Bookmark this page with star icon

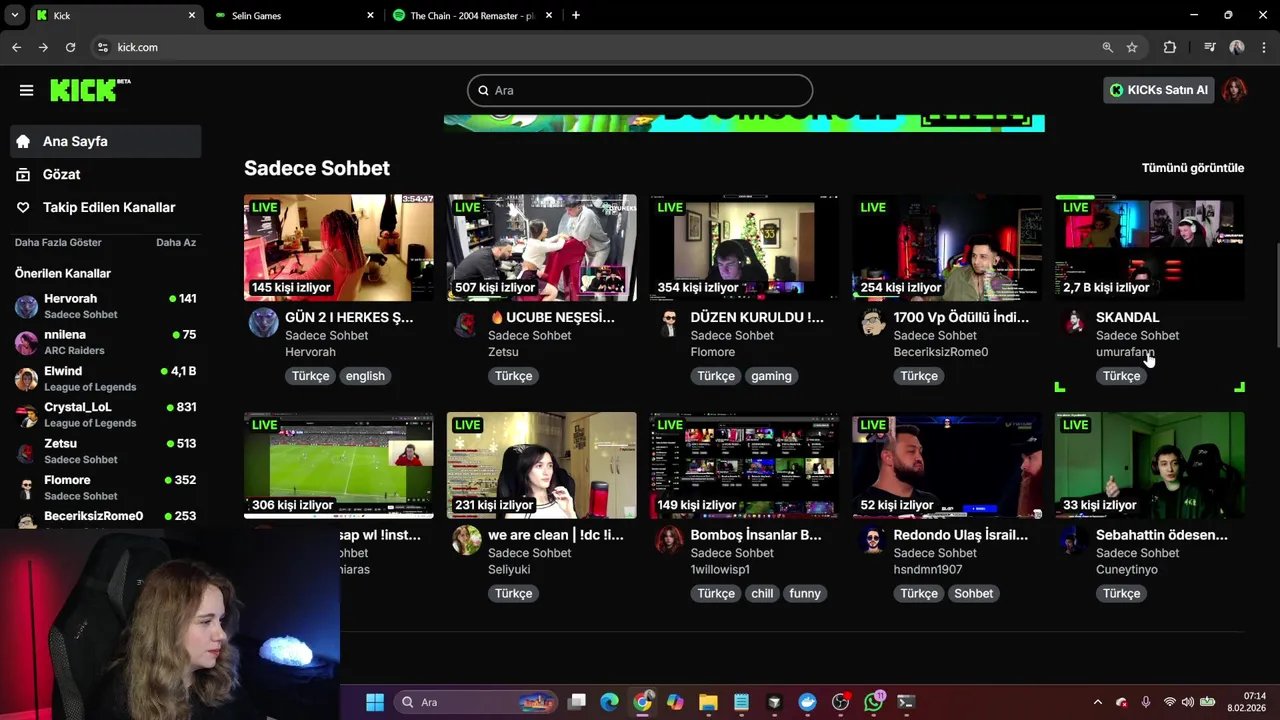[1132, 47]
